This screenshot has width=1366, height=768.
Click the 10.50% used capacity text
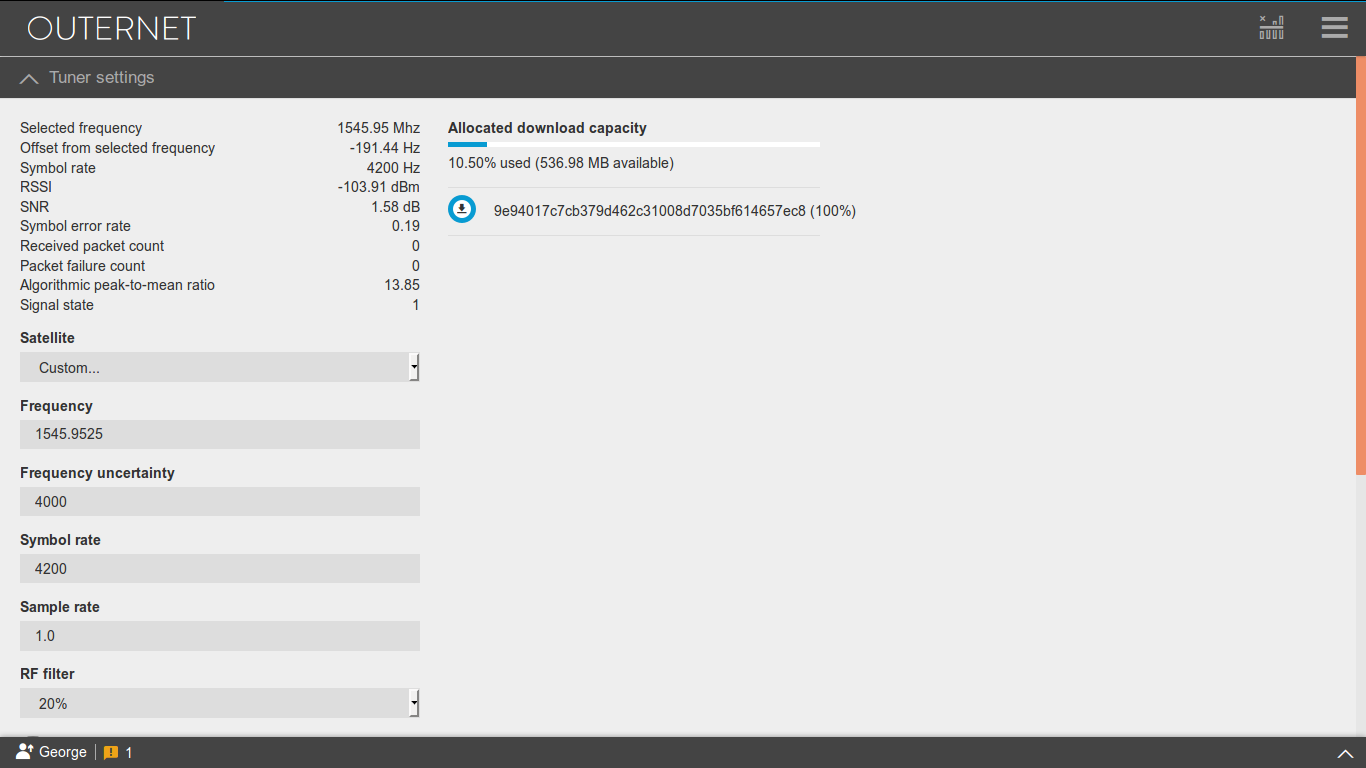(x=561, y=163)
